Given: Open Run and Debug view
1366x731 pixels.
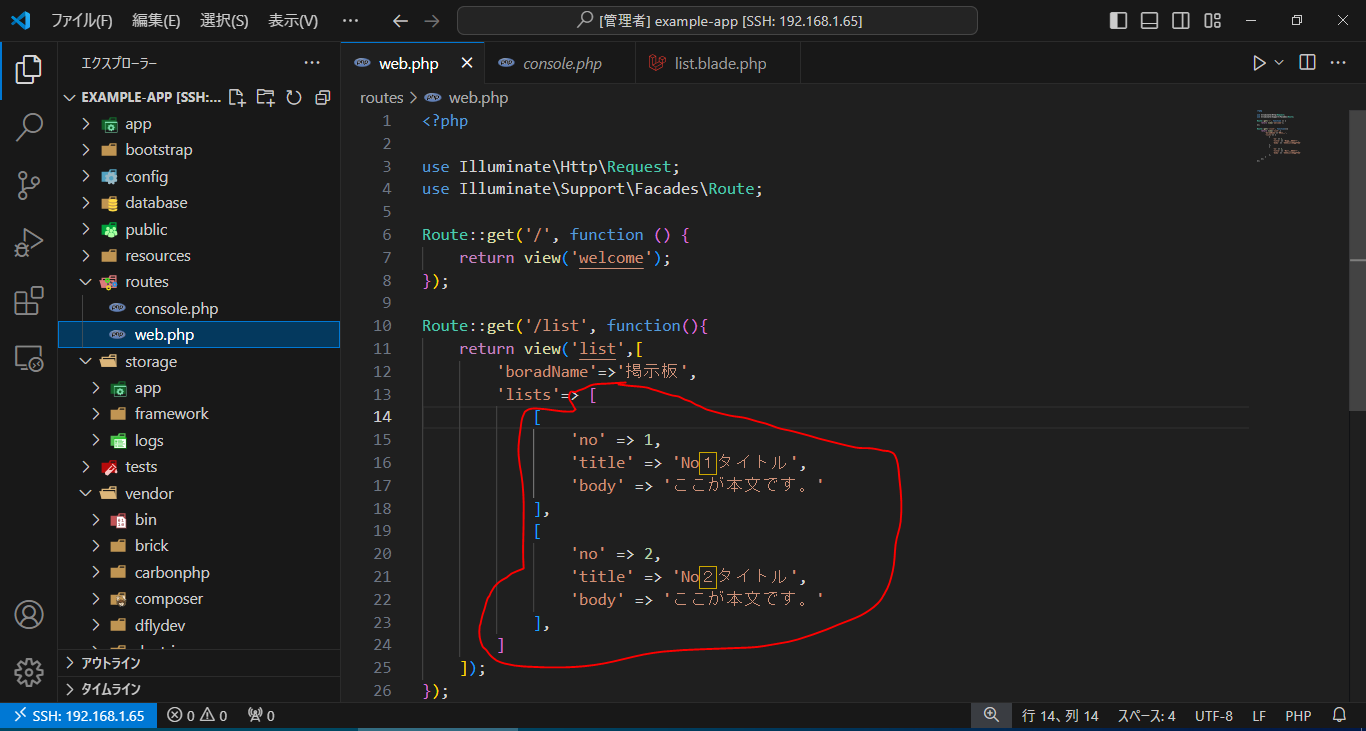Looking at the screenshot, I should (29, 243).
